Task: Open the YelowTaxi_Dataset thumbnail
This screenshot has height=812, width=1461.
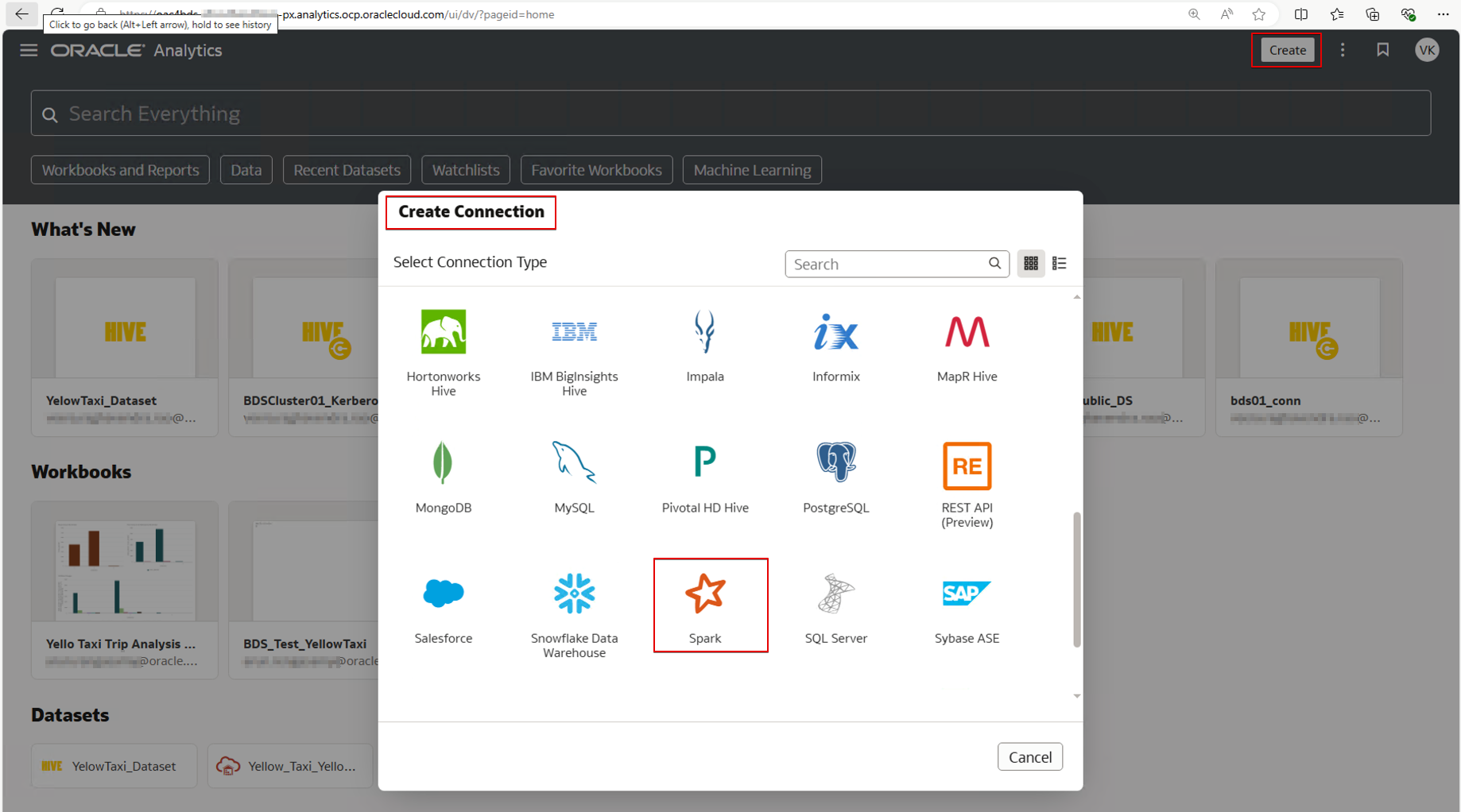Action: point(125,329)
